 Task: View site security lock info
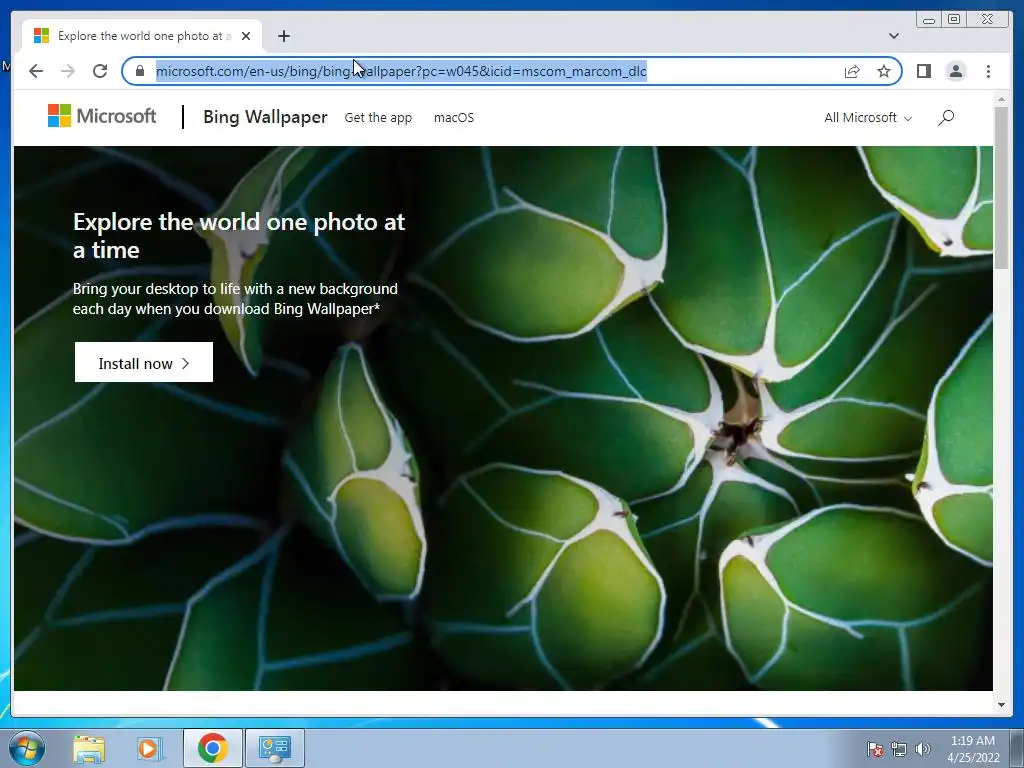click(x=139, y=71)
